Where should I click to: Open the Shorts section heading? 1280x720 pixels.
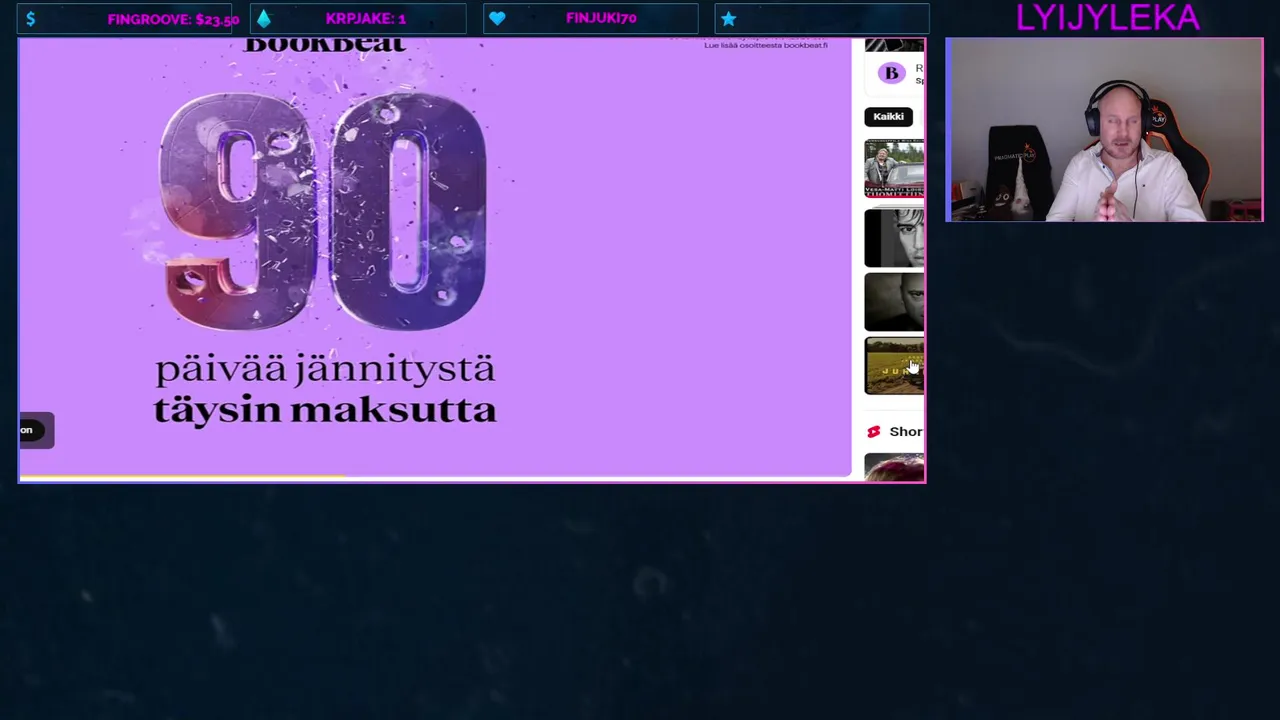[906, 431]
